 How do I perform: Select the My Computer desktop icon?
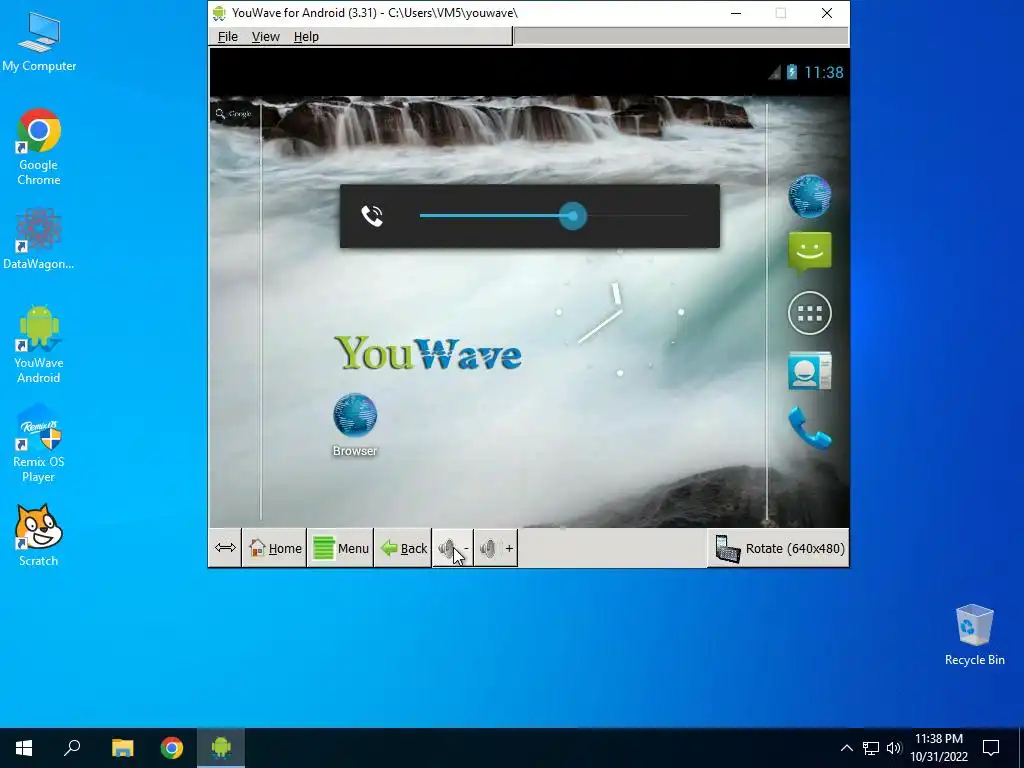pyautogui.click(x=39, y=42)
